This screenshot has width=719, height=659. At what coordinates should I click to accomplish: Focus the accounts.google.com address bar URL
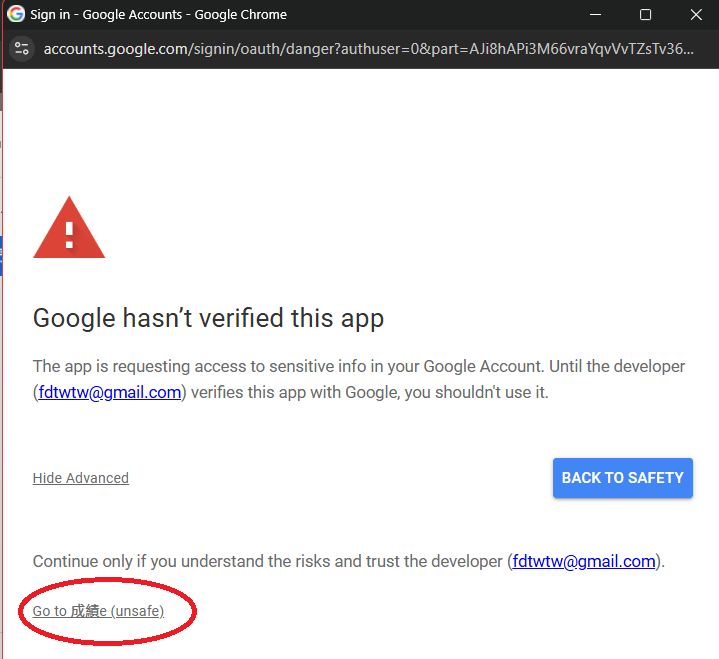(x=368, y=49)
